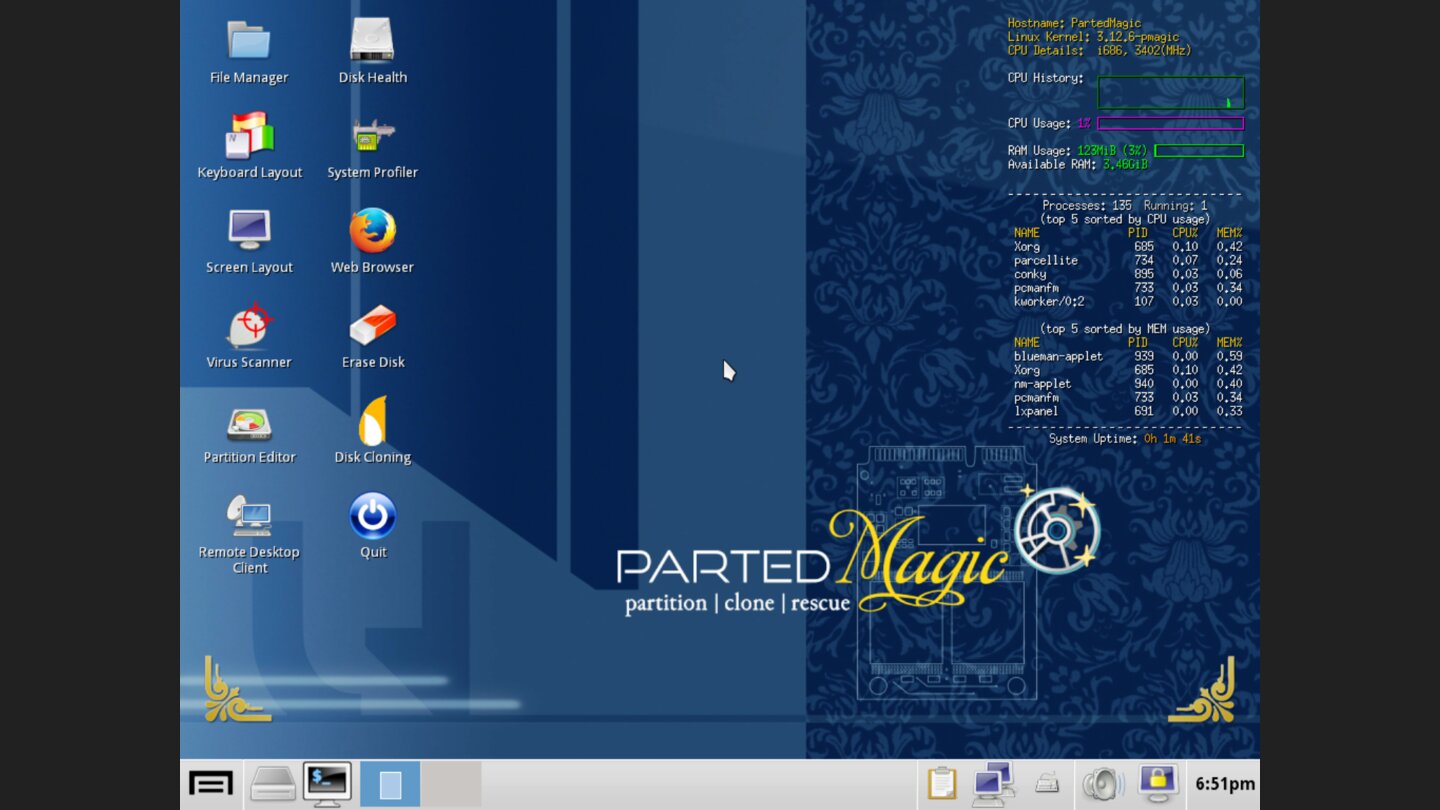This screenshot has width=1440, height=810.
Task: Lock the screen from the system tray
Action: coord(1157,783)
